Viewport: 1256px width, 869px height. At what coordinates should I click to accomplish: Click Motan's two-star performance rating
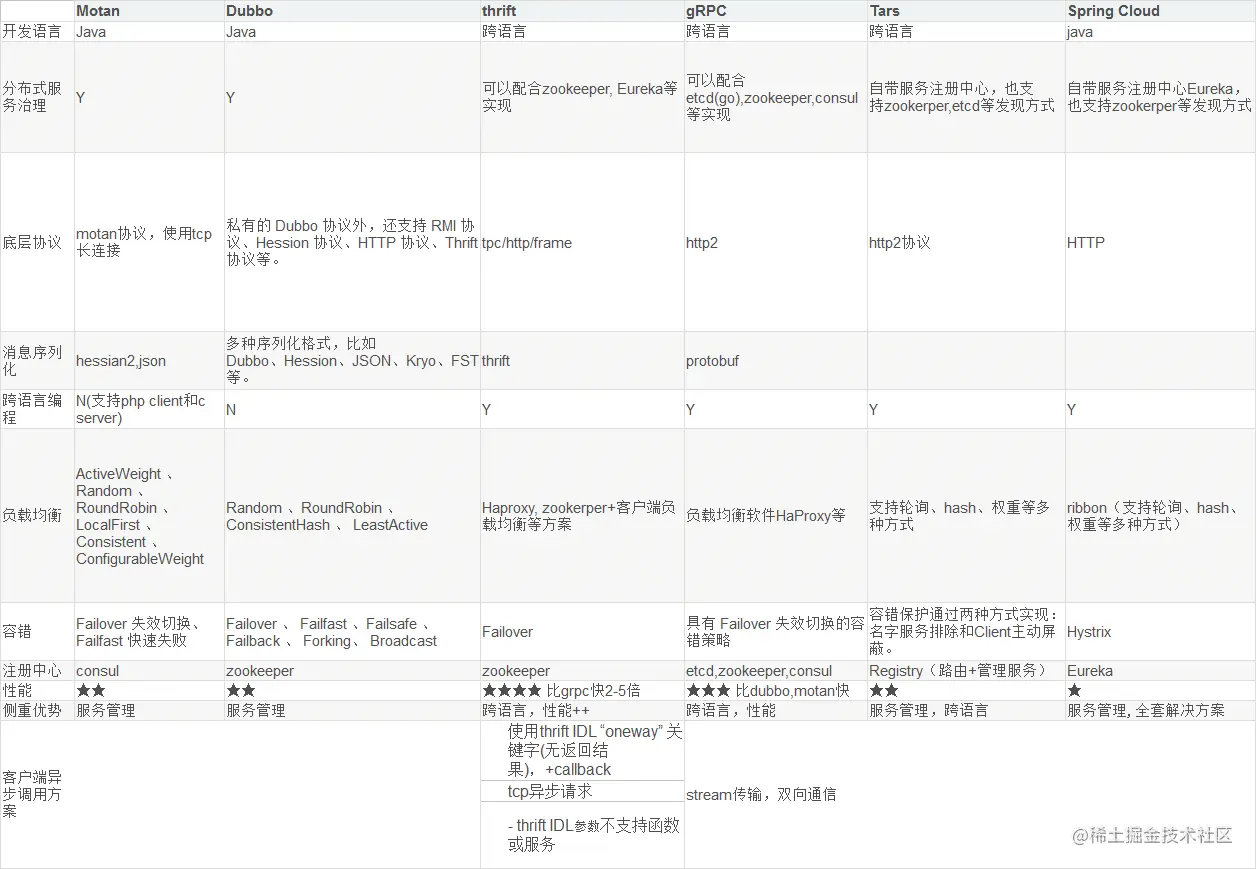(x=91, y=690)
